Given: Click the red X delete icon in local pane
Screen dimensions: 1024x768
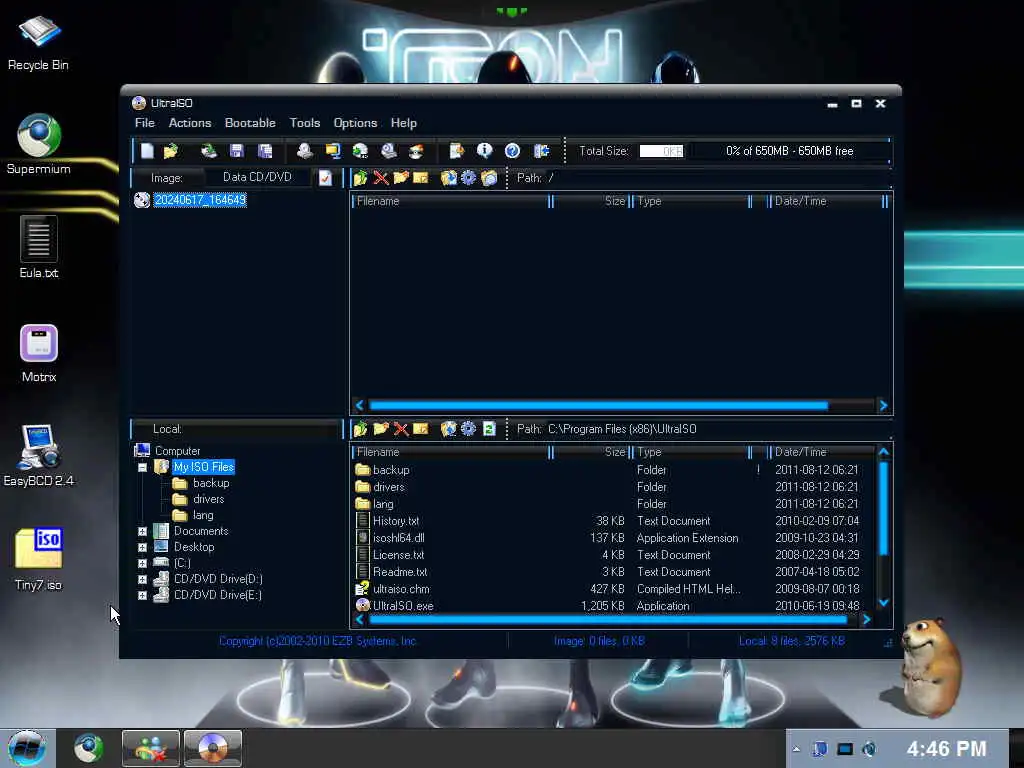Looking at the screenshot, I should coord(401,429).
